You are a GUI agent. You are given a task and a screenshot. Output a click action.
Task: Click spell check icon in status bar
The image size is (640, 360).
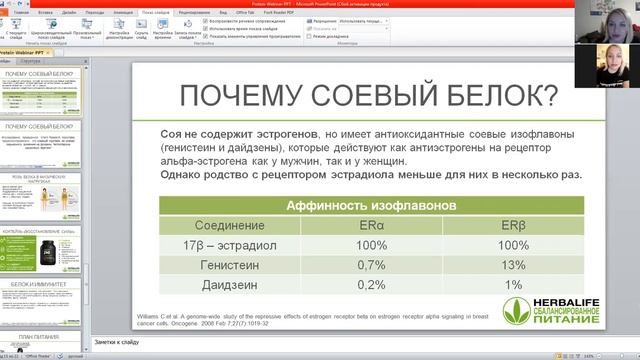tap(60, 356)
